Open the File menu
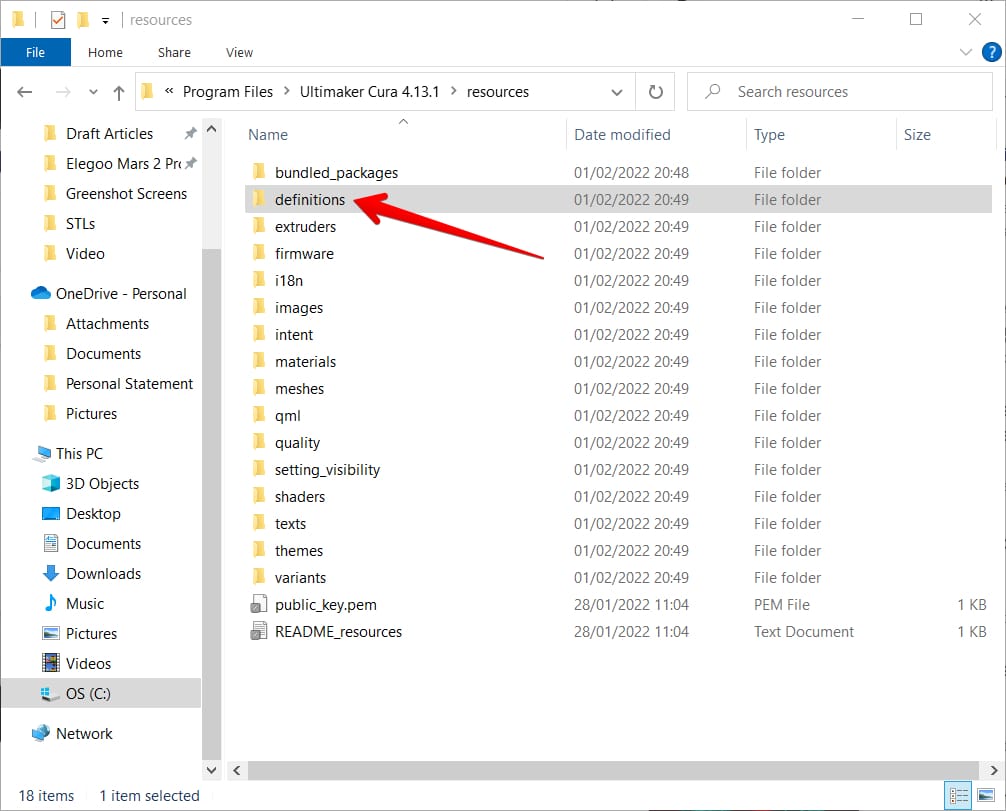The image size is (1006, 811). click(35, 52)
